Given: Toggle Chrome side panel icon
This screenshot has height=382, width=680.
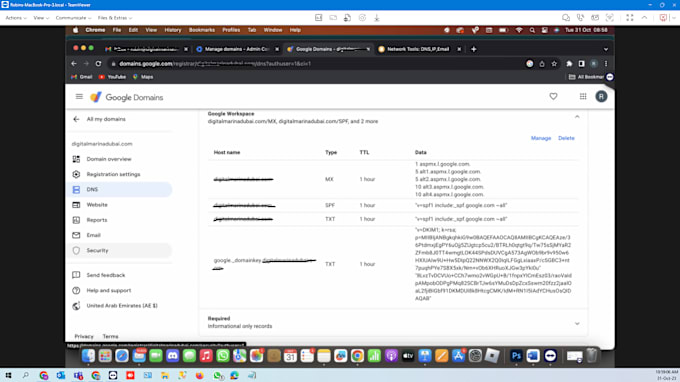Looking at the screenshot, I should [x=581, y=64].
